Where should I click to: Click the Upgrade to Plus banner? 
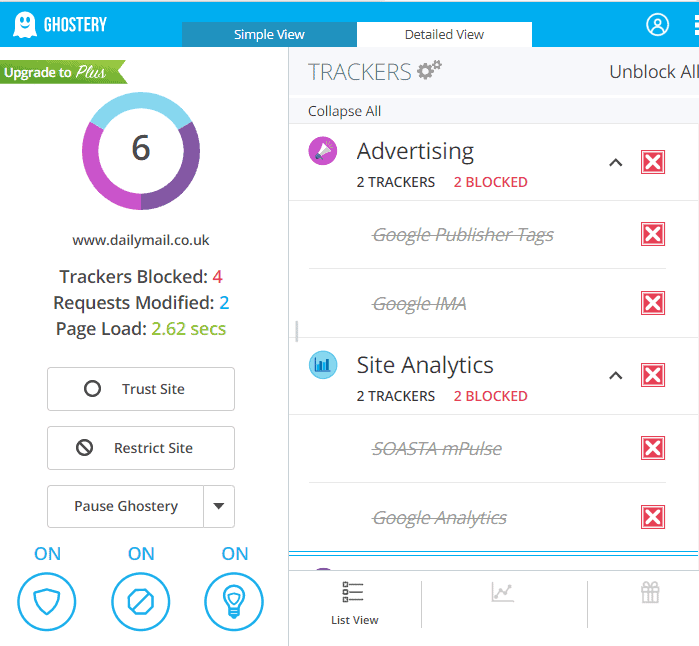(x=63, y=72)
